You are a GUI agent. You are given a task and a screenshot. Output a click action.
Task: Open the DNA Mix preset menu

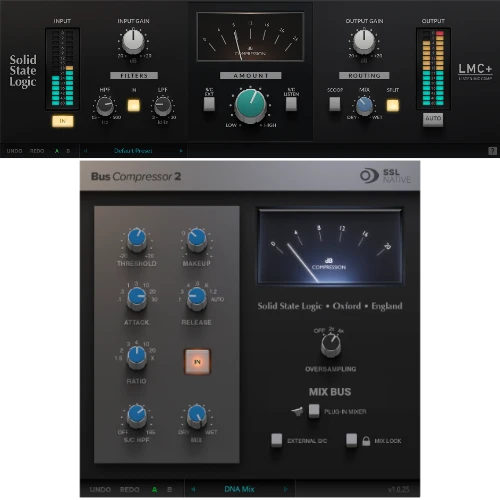tap(239, 489)
